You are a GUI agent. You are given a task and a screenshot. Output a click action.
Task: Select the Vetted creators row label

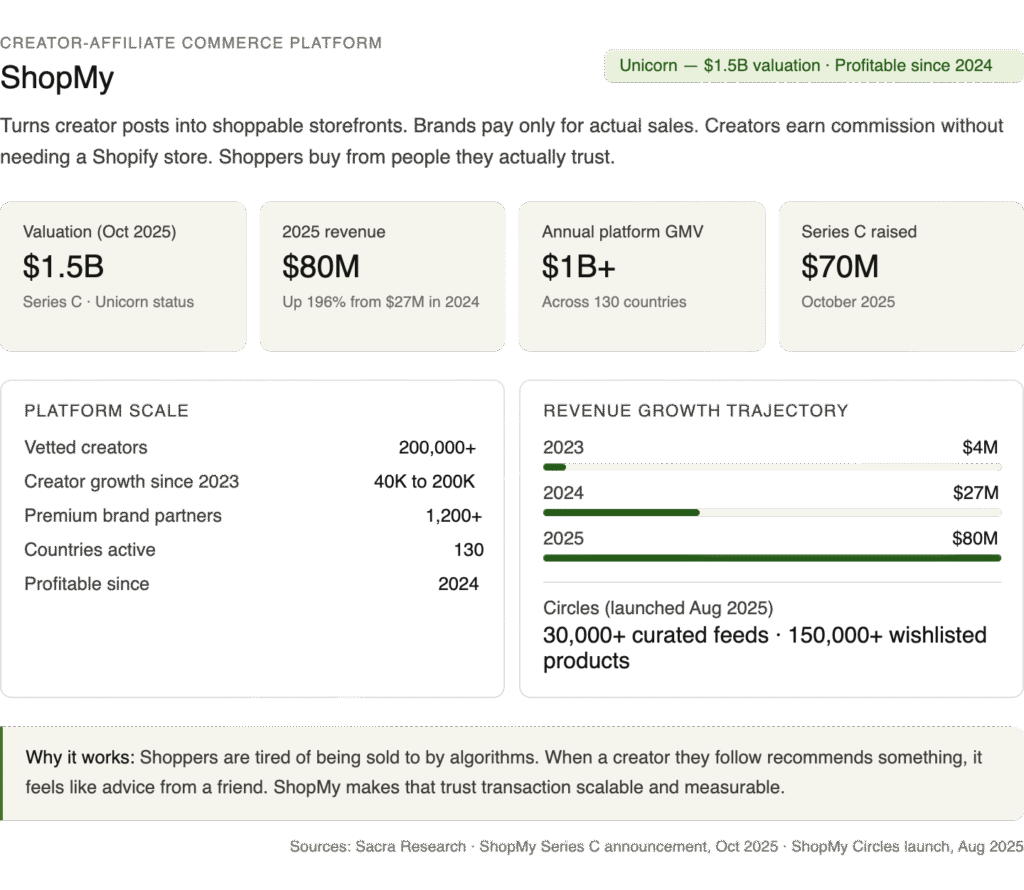86,447
